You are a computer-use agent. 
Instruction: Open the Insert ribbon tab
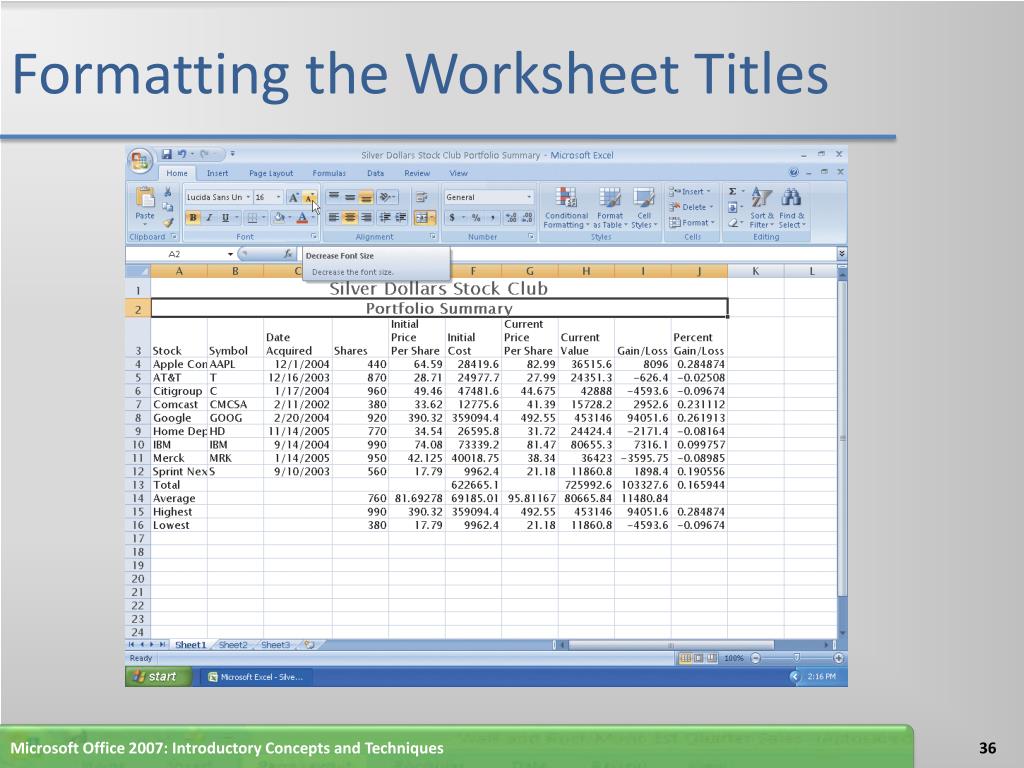(x=217, y=173)
